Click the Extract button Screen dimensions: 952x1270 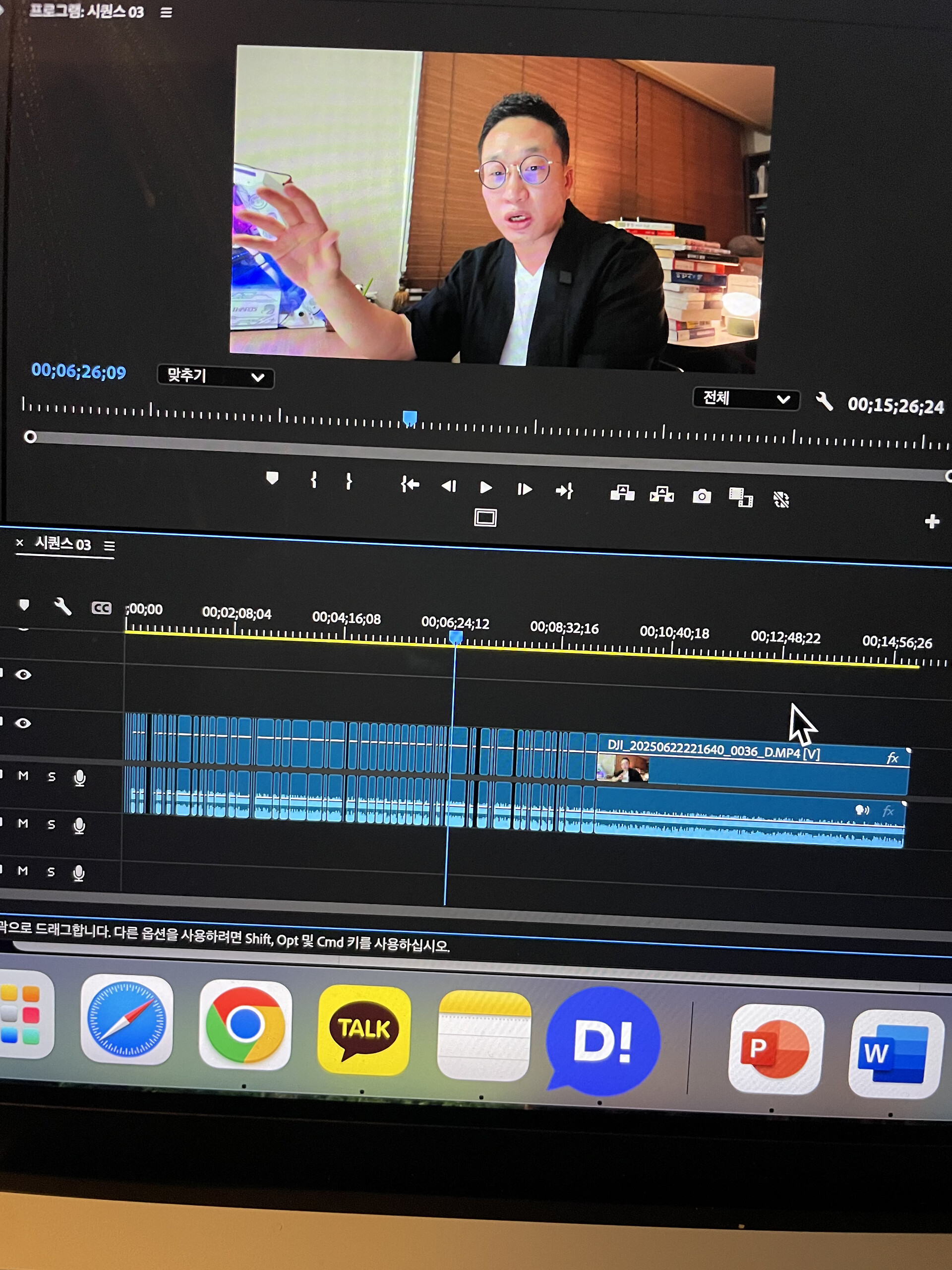click(x=661, y=494)
